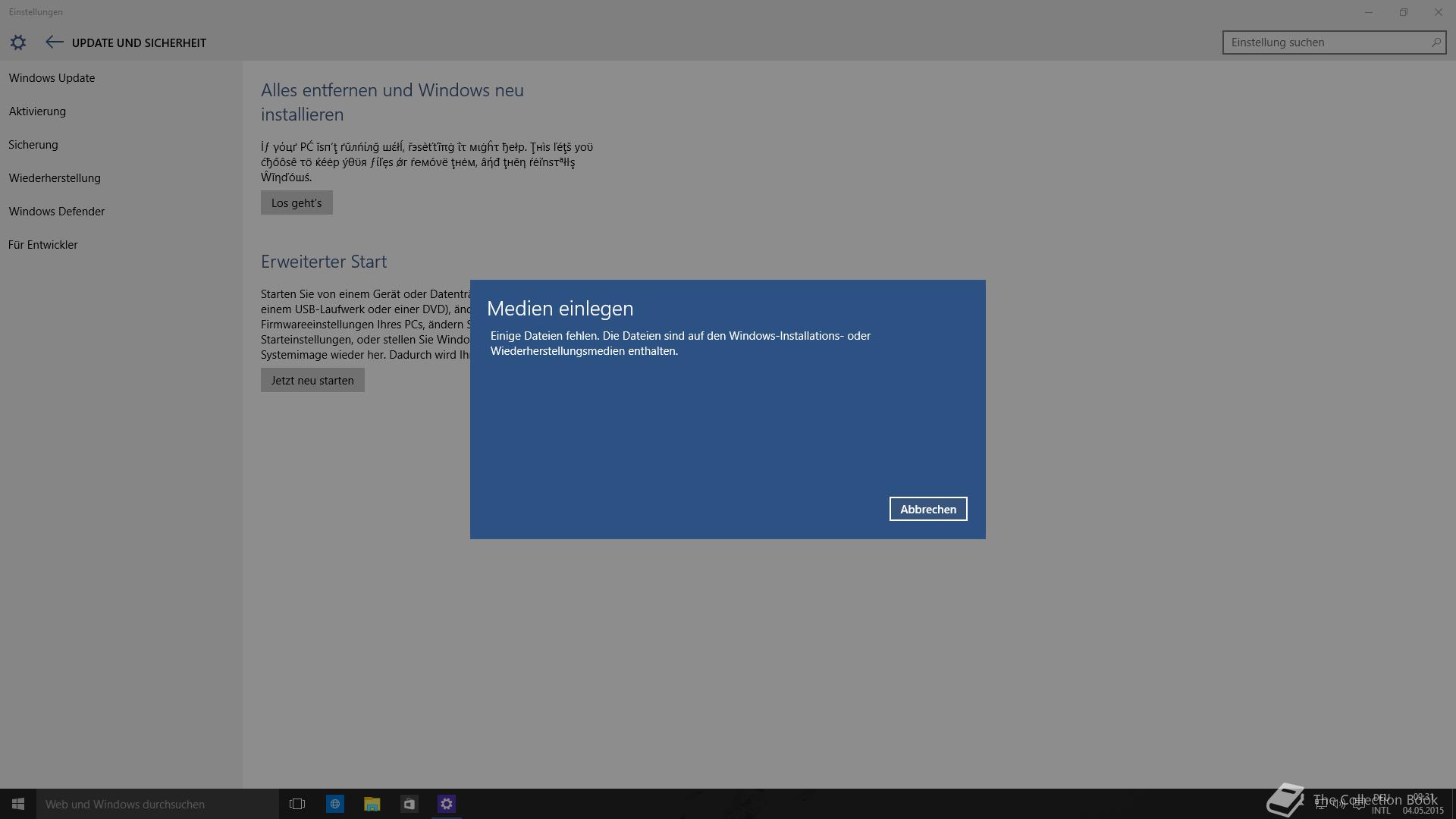This screenshot has width=1456, height=819.
Task: Click the Alles entfernen und Windows neu installieren heading
Action: point(392,102)
